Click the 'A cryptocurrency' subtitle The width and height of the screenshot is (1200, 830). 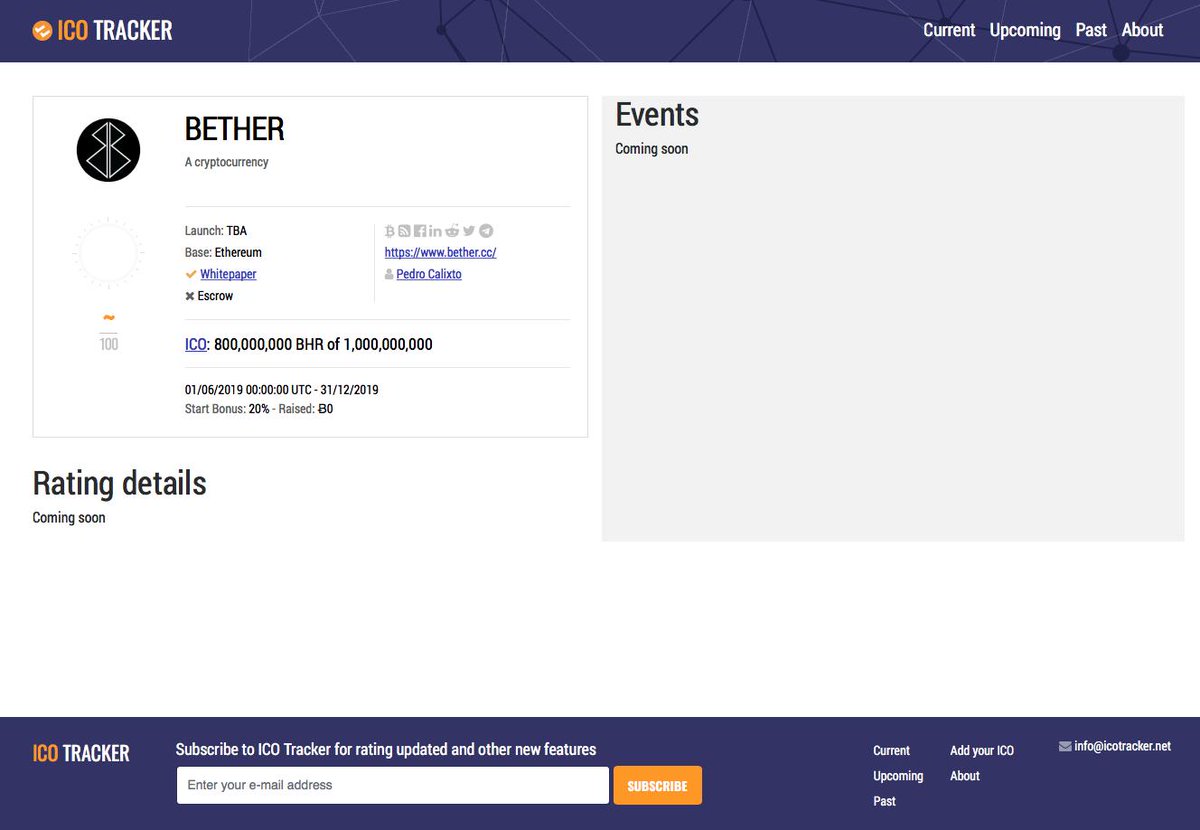(x=227, y=162)
